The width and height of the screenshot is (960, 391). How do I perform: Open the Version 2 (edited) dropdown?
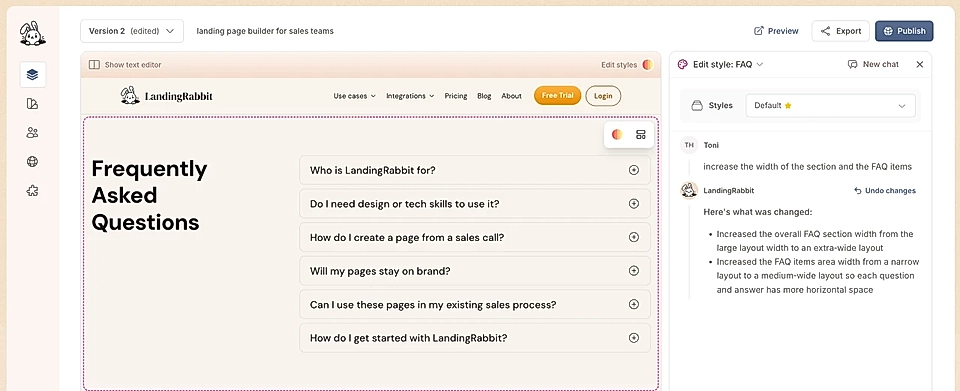pyautogui.click(x=132, y=31)
